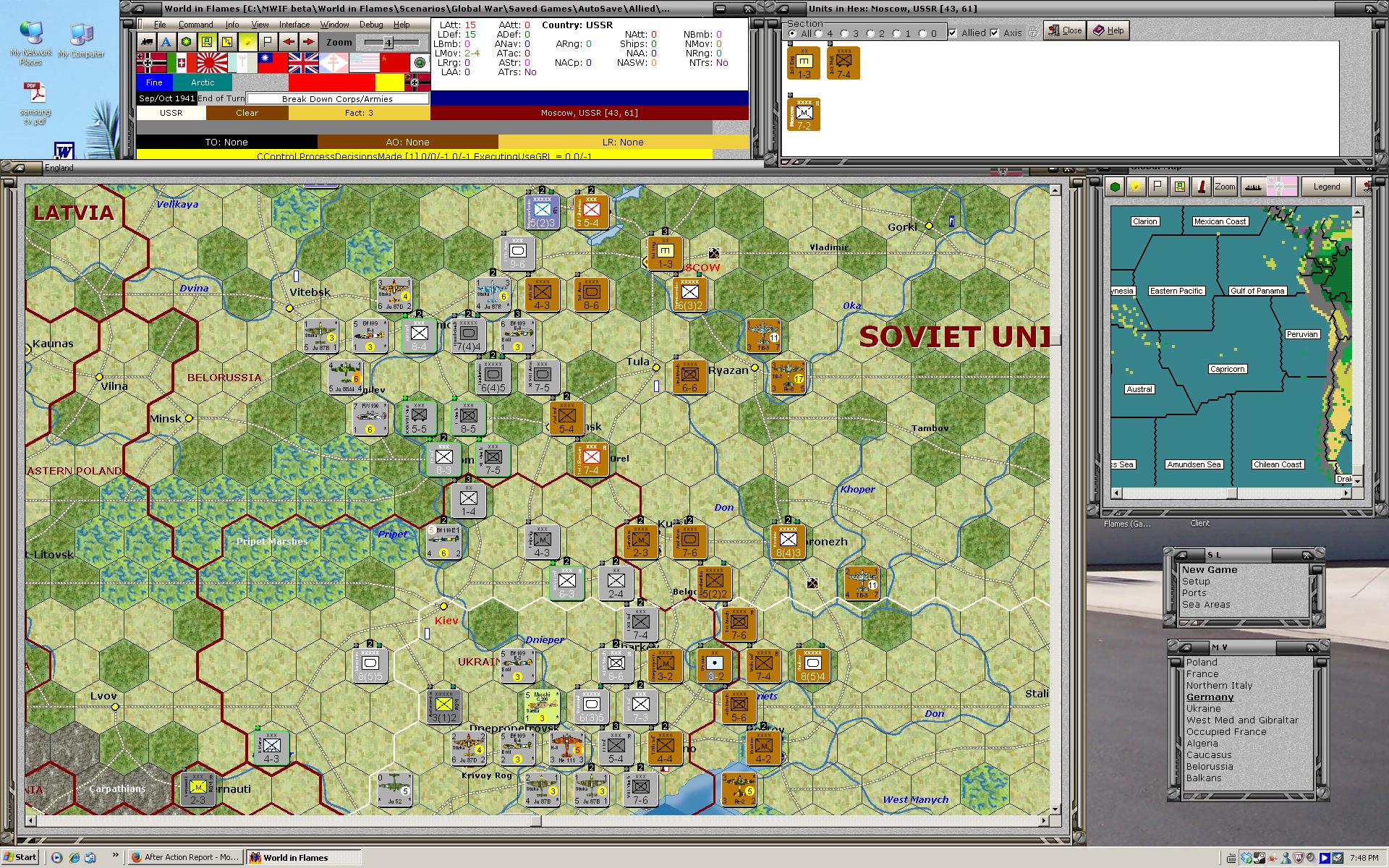
Task: Click the sun weather toolbar icon
Action: pos(247,42)
